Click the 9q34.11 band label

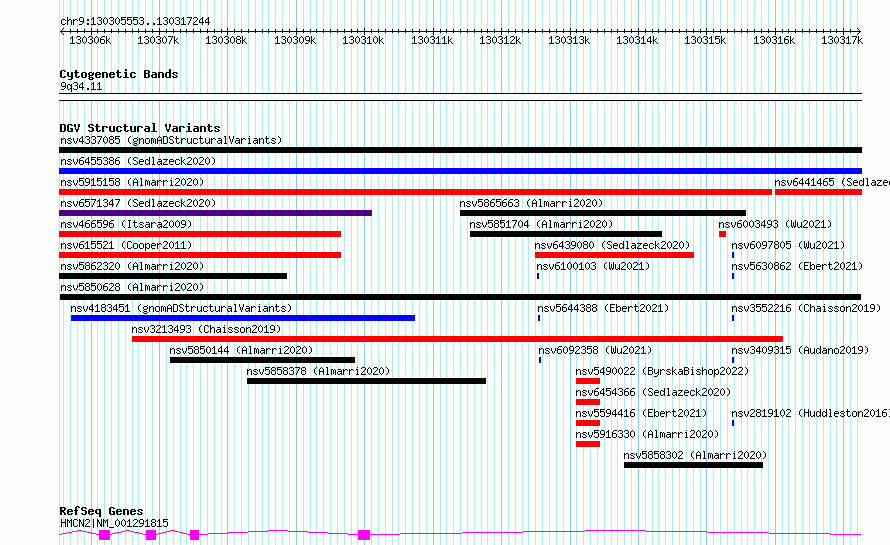(81, 86)
